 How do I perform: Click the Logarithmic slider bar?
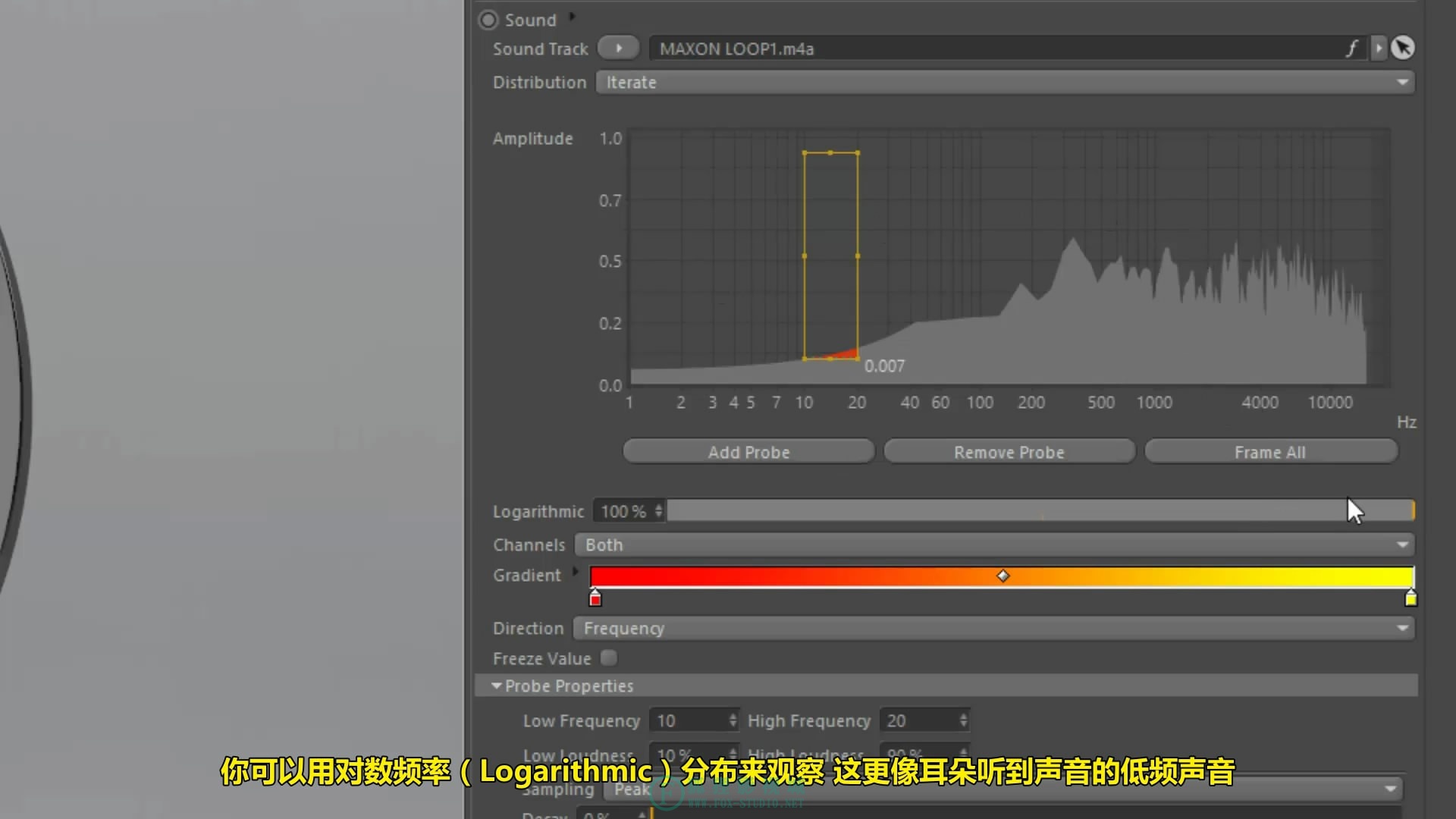click(x=1040, y=511)
